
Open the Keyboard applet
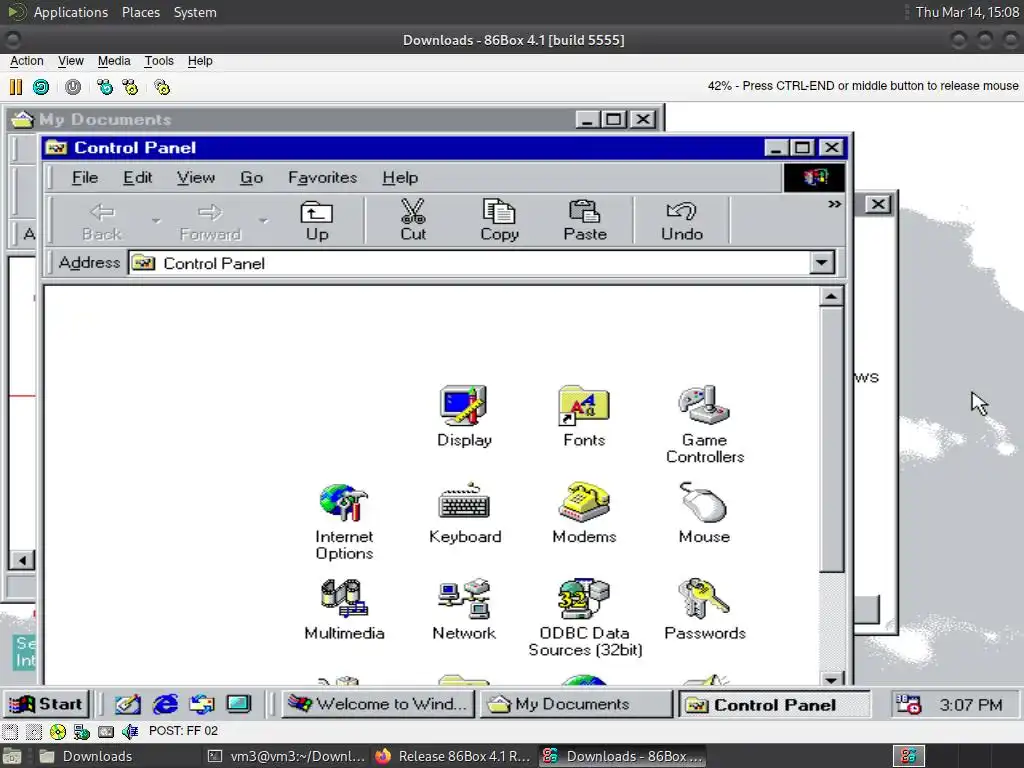coord(464,514)
